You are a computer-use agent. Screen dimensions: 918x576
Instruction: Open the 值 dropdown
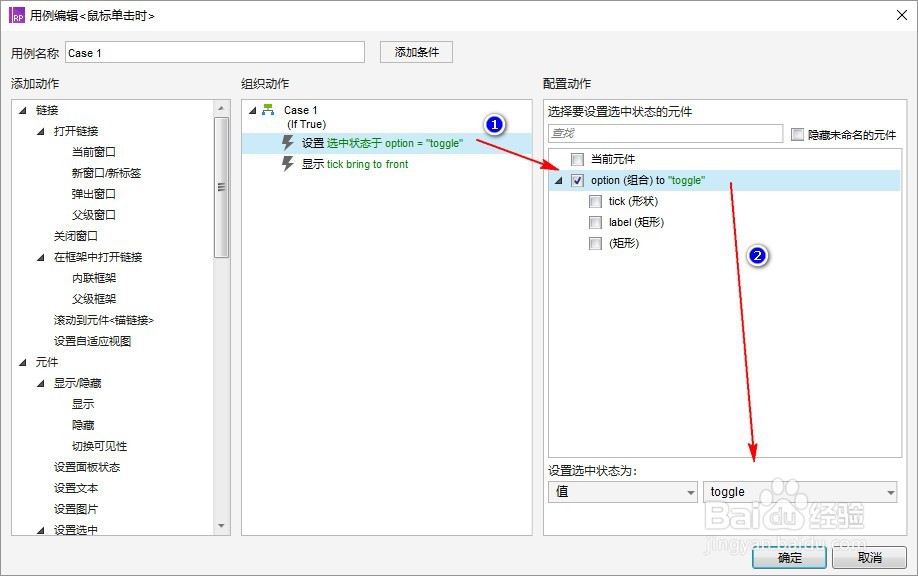pyautogui.click(x=623, y=492)
